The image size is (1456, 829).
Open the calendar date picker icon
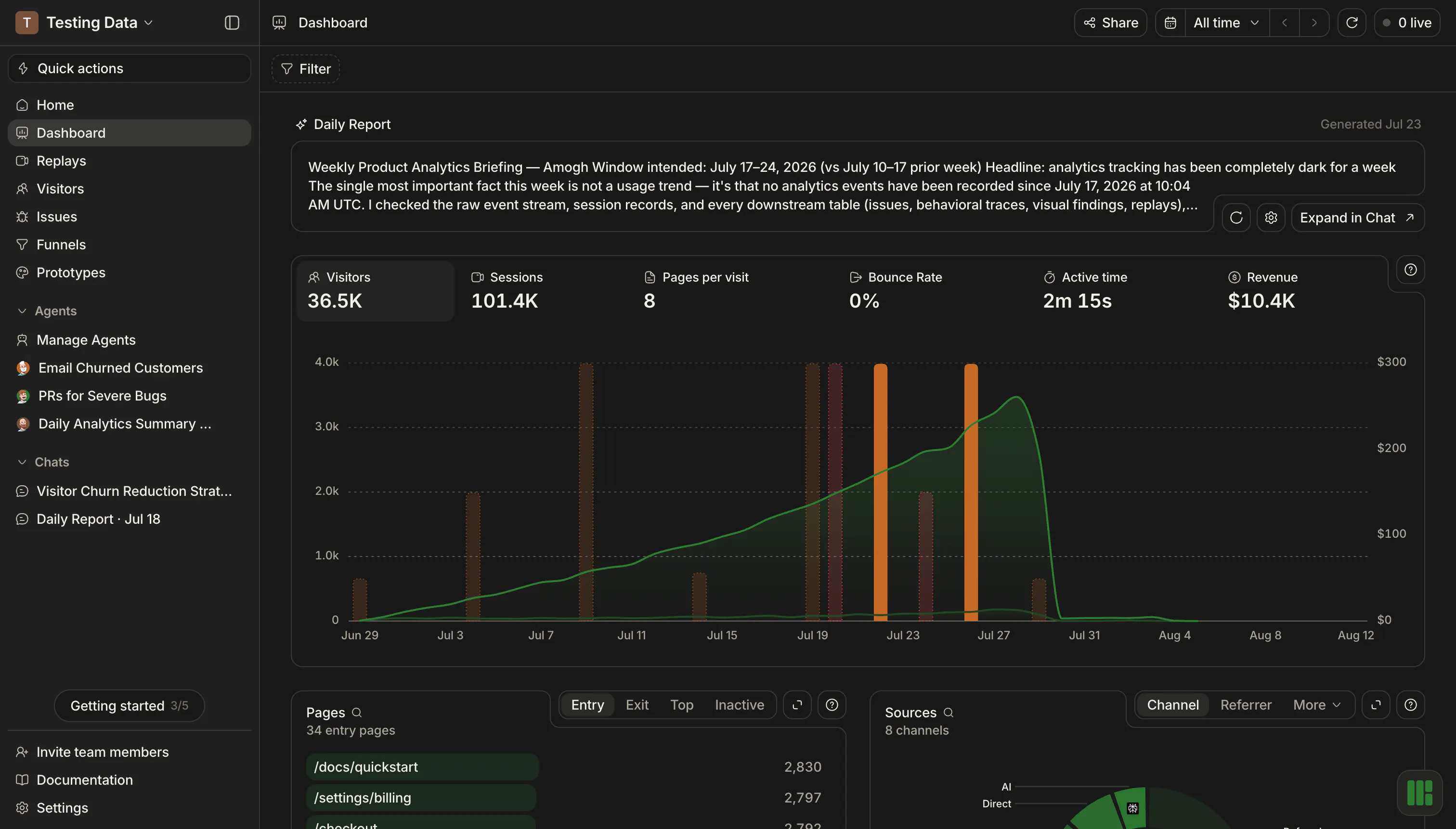pos(1170,23)
